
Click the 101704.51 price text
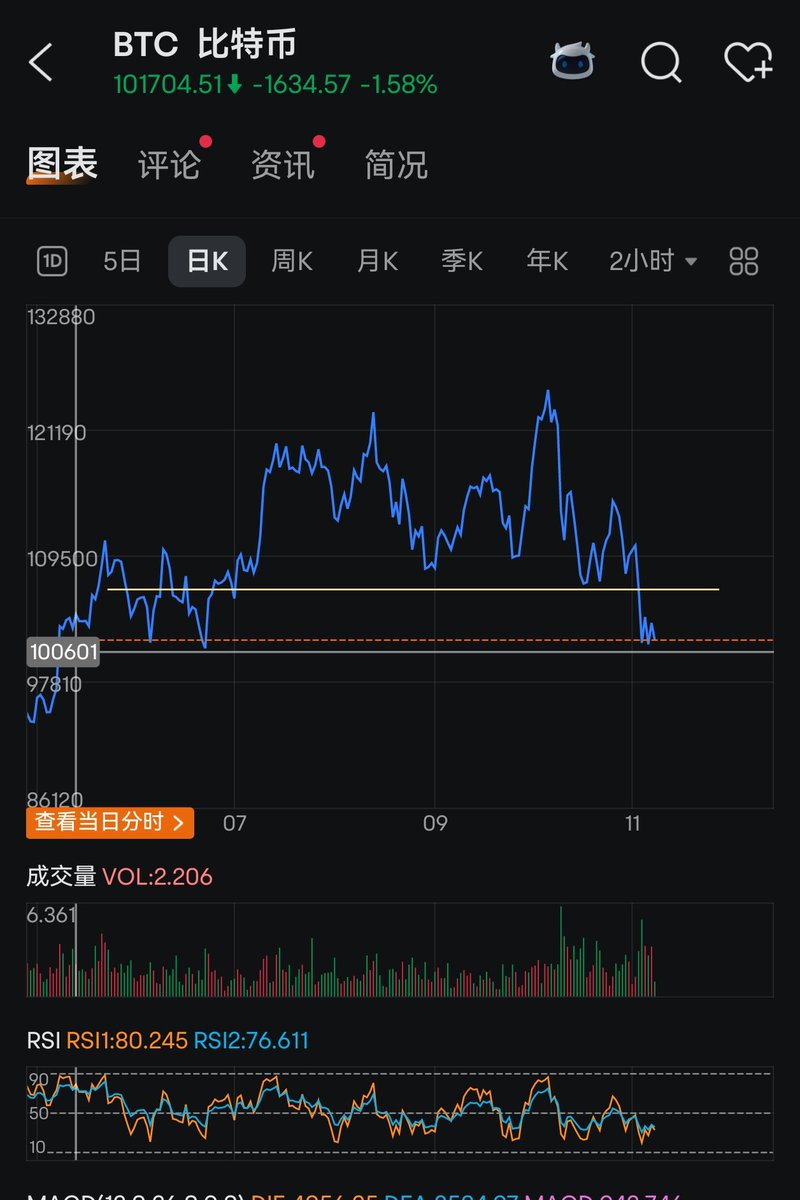coord(167,85)
